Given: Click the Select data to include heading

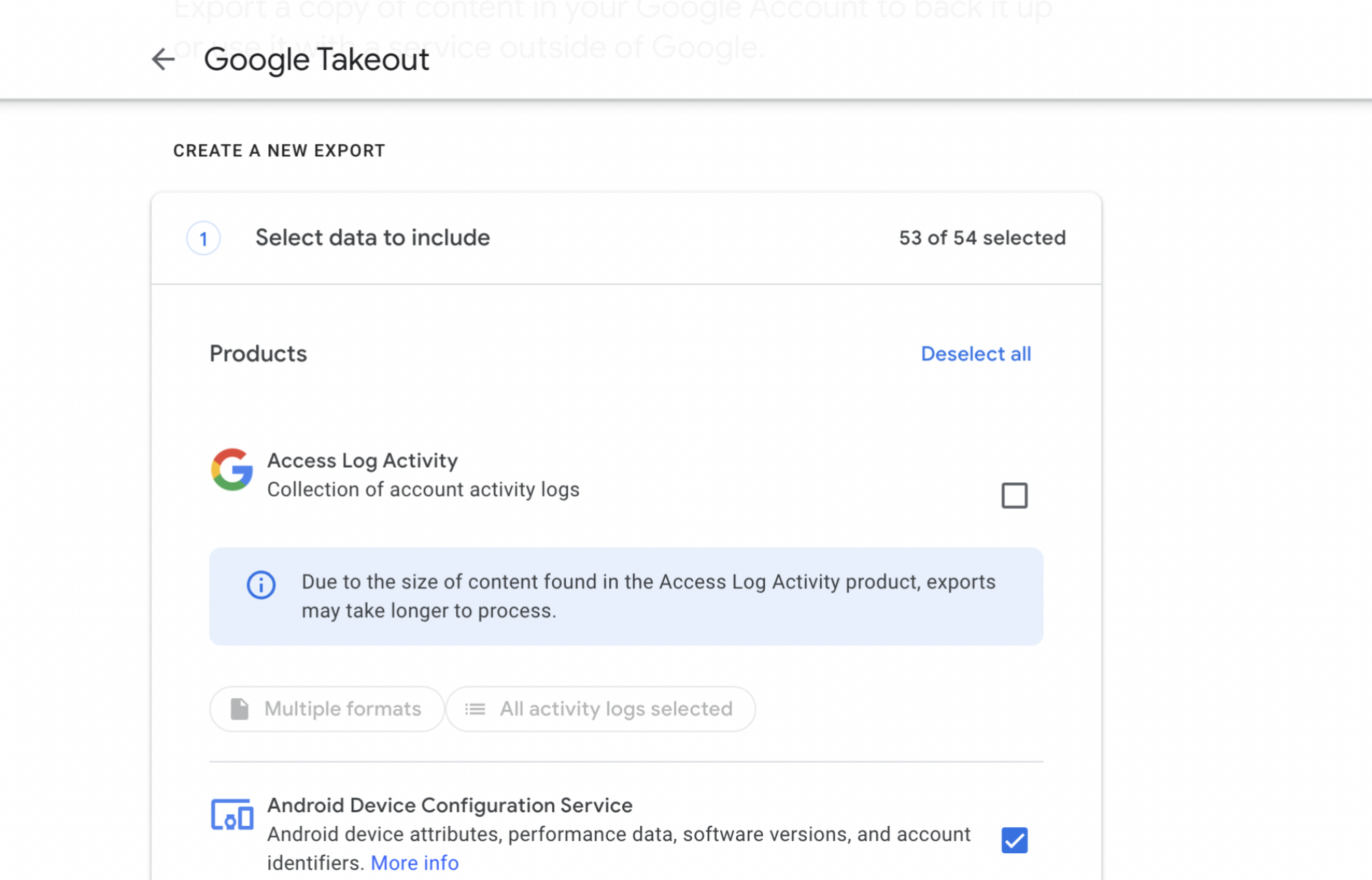Looking at the screenshot, I should [372, 237].
